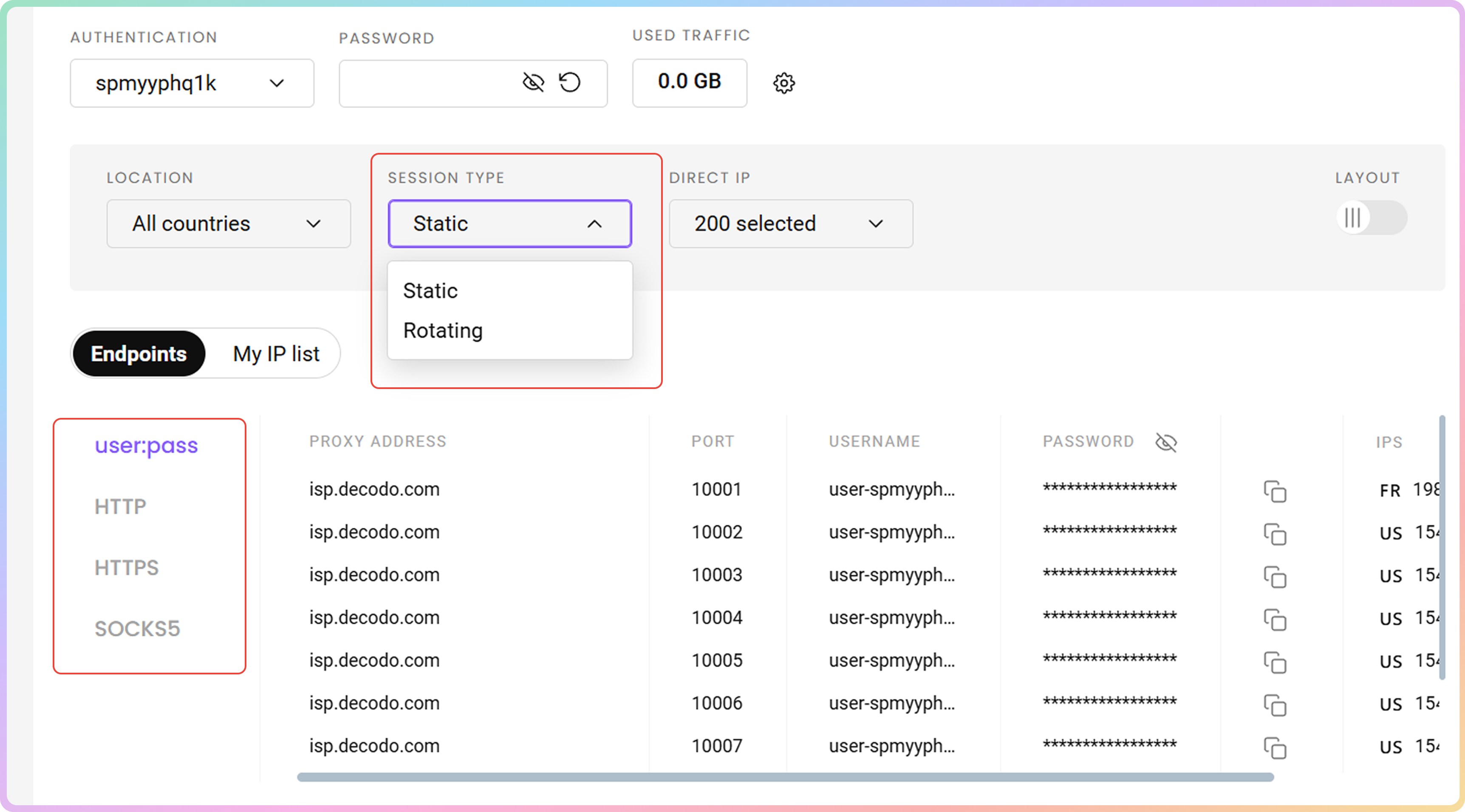Screen dimensions: 1465x812
Task: Click the horizontal scrollbar under the table
Action: pyautogui.click(x=785, y=777)
